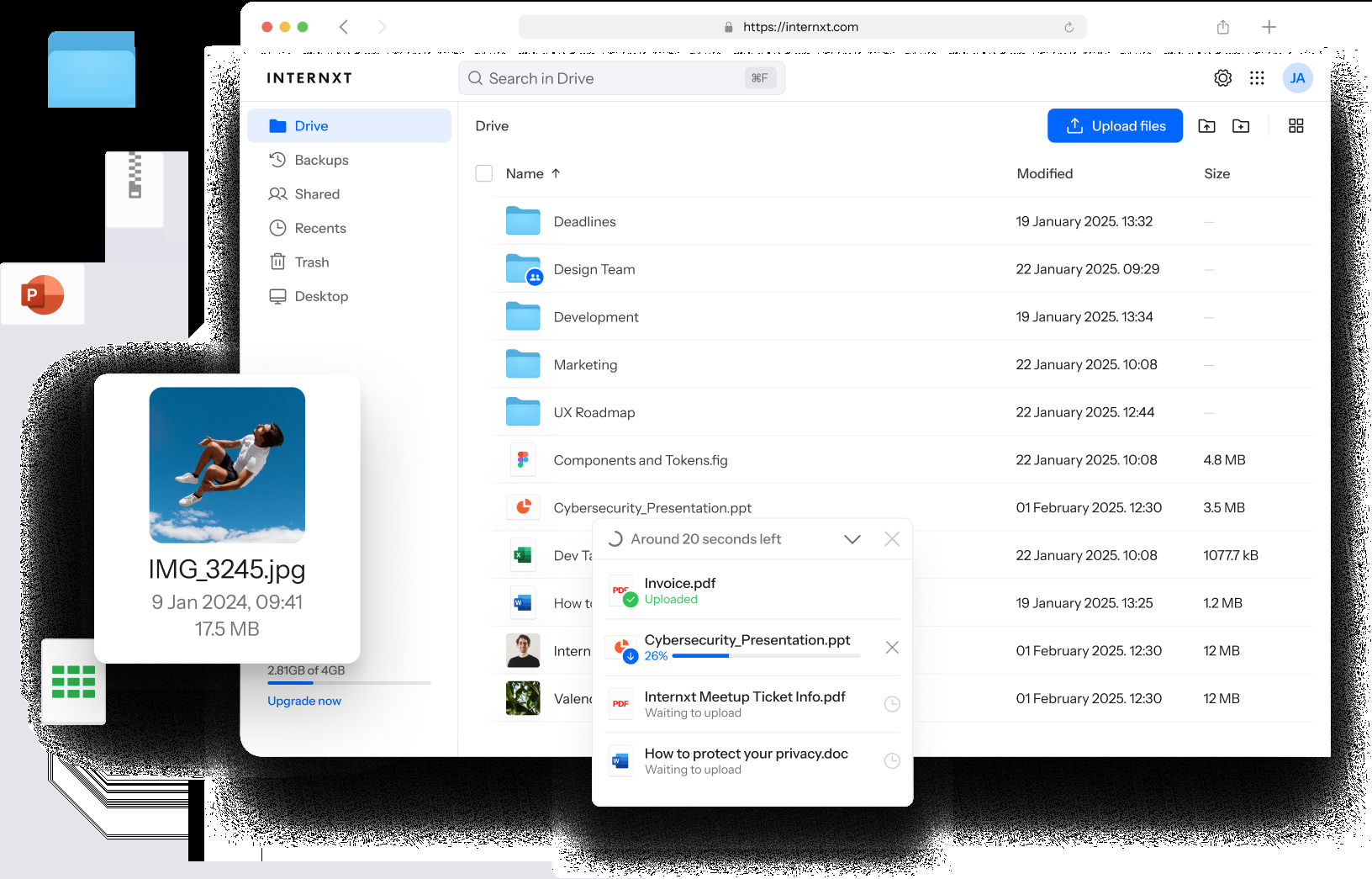Click the Cybersecurity_Presentation.ppt progress bar
This screenshot has height=879, width=1372.
point(765,655)
